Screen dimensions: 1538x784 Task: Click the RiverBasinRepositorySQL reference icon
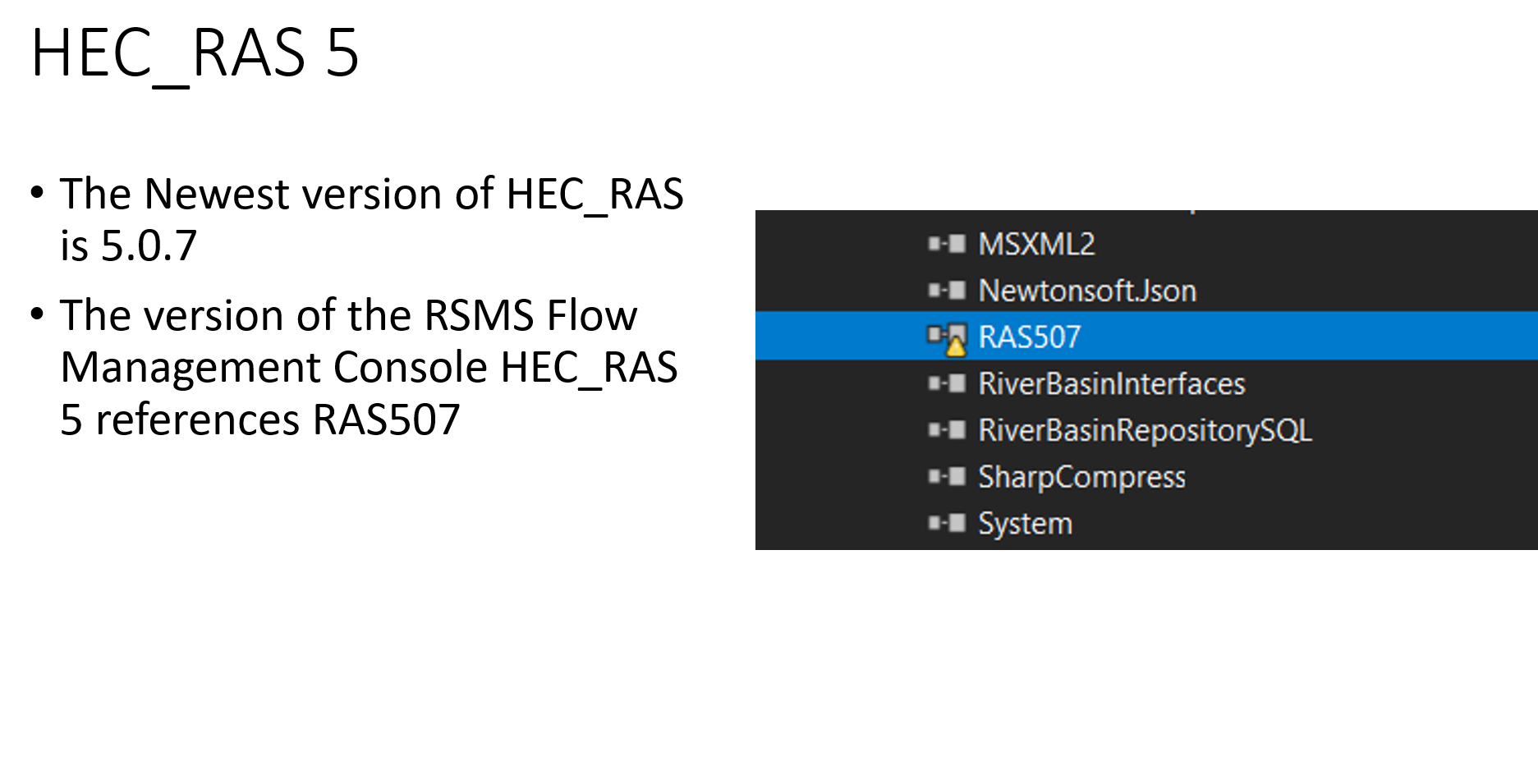coord(947,430)
